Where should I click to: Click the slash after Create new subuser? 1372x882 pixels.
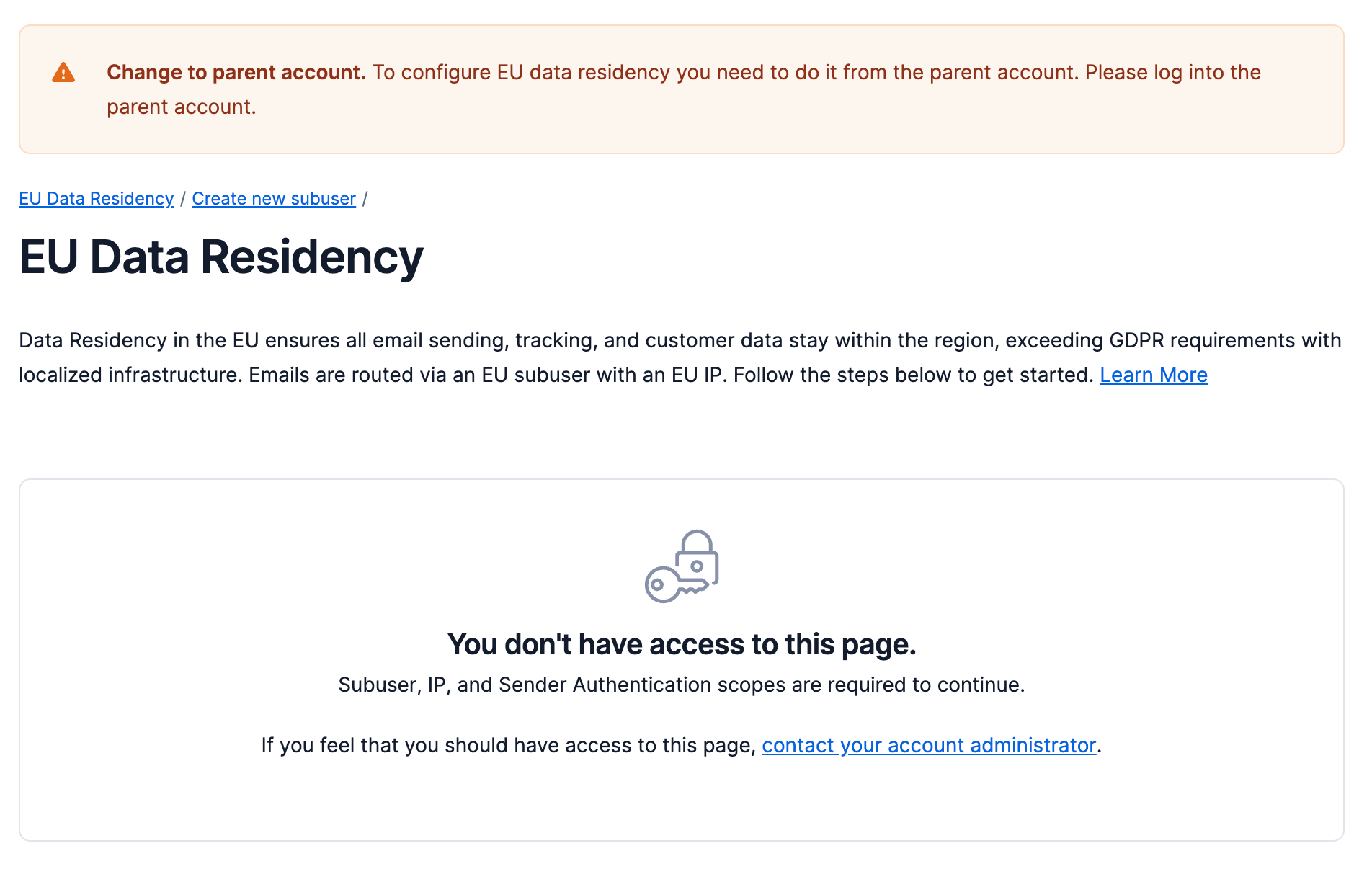click(x=365, y=199)
